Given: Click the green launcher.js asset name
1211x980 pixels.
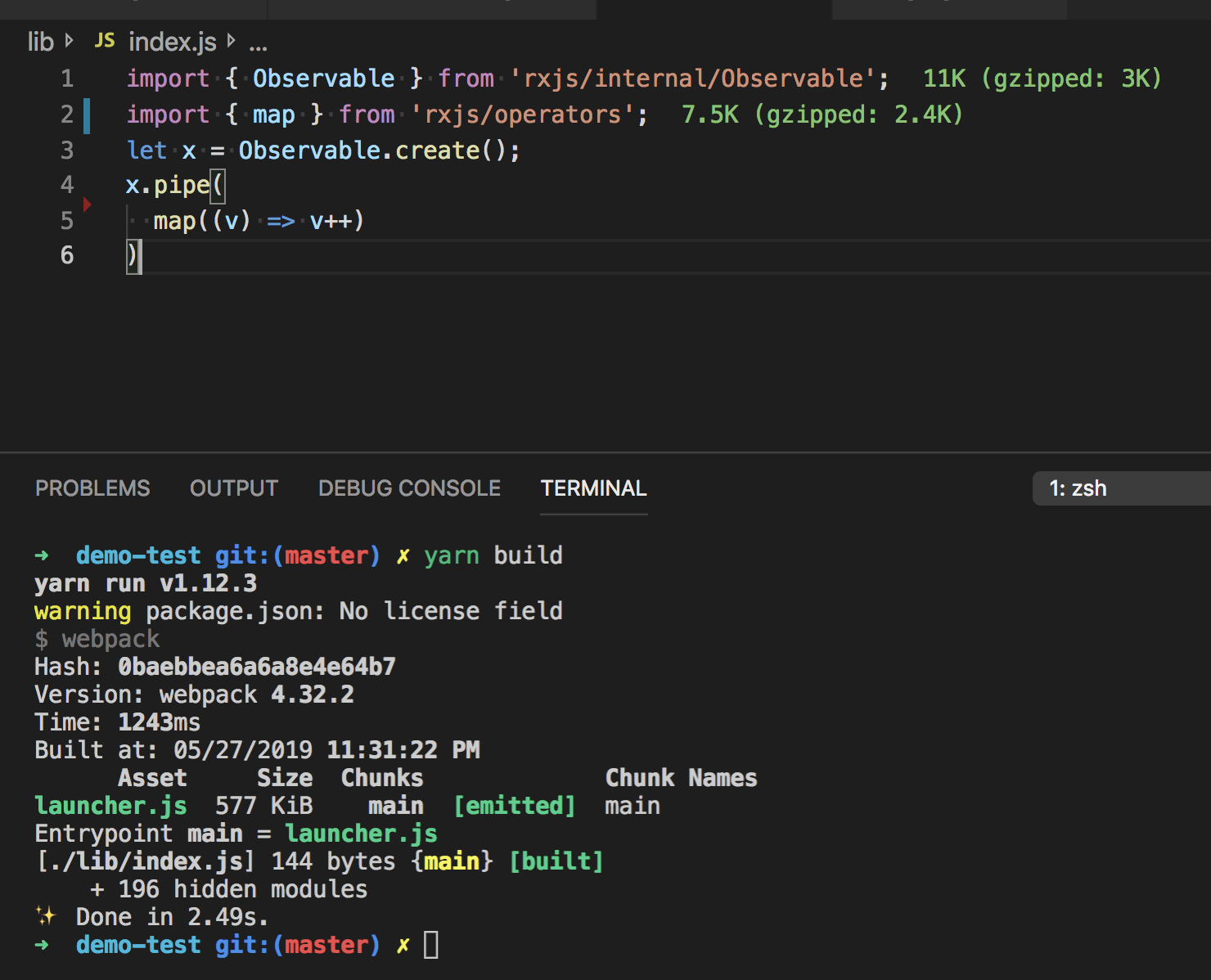Looking at the screenshot, I should [x=110, y=806].
